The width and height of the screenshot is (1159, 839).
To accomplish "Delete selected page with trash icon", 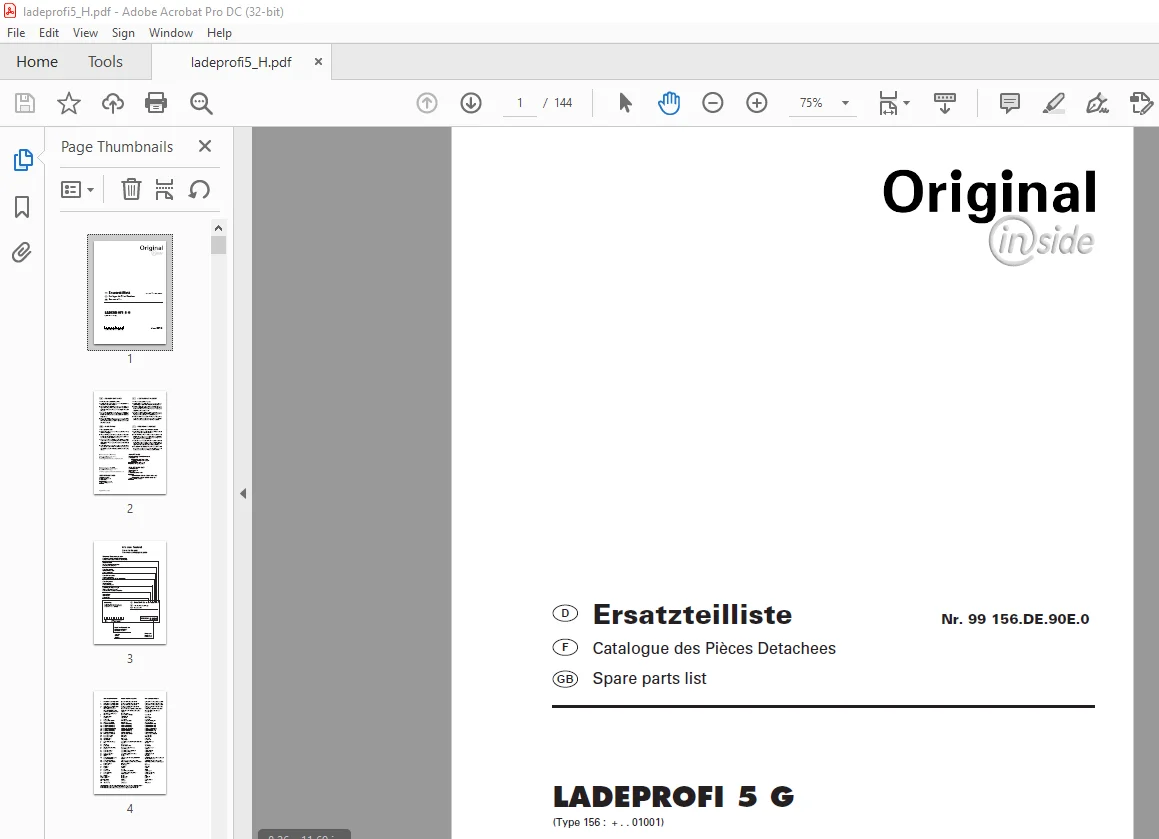I will click(131, 189).
